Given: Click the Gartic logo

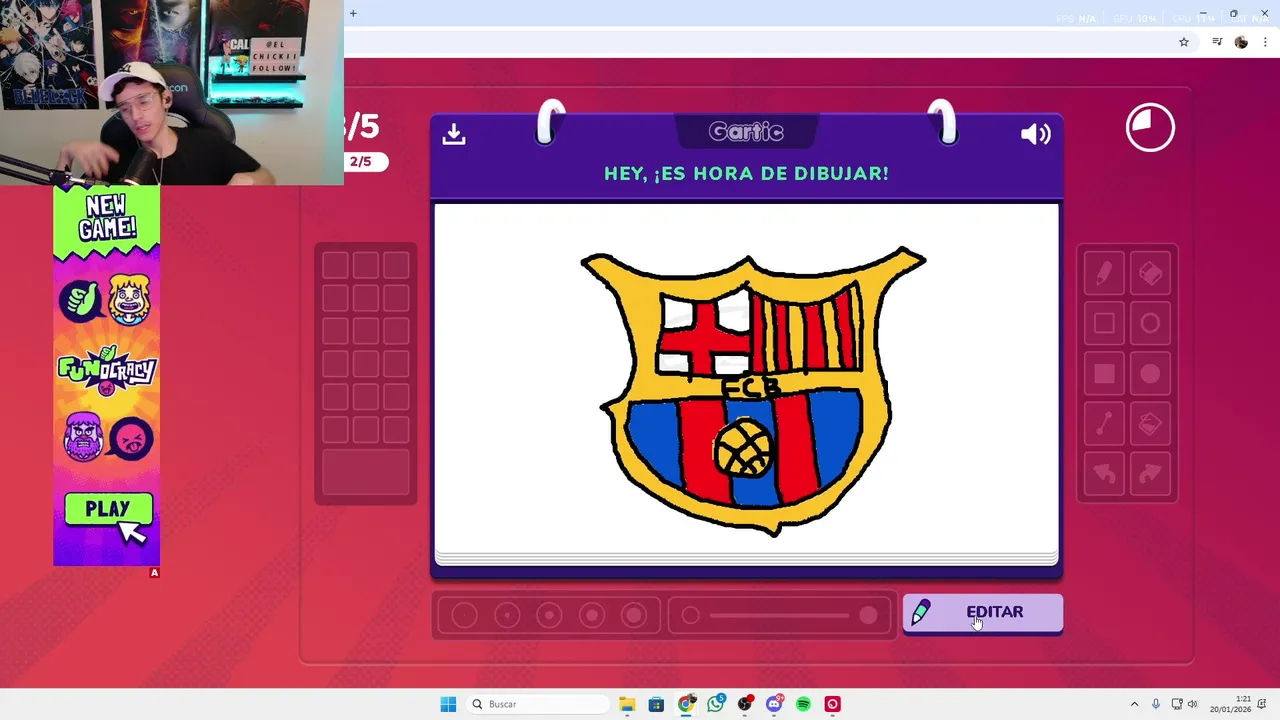Looking at the screenshot, I should point(746,132).
